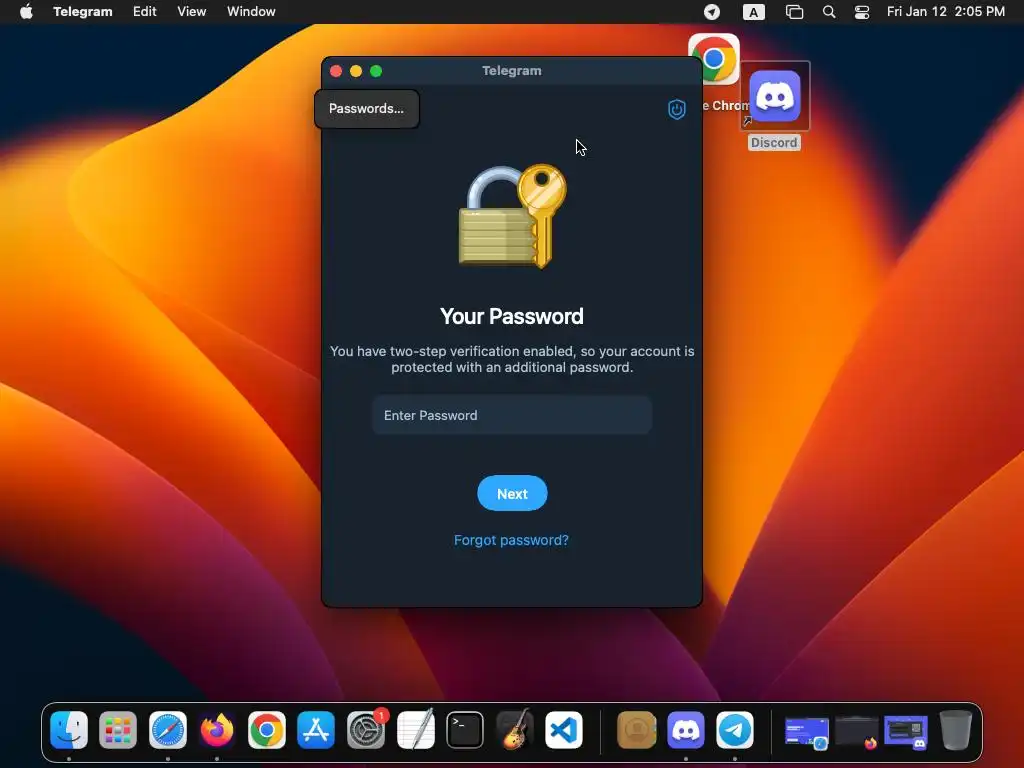Open Terminal from the dock

pos(465,730)
